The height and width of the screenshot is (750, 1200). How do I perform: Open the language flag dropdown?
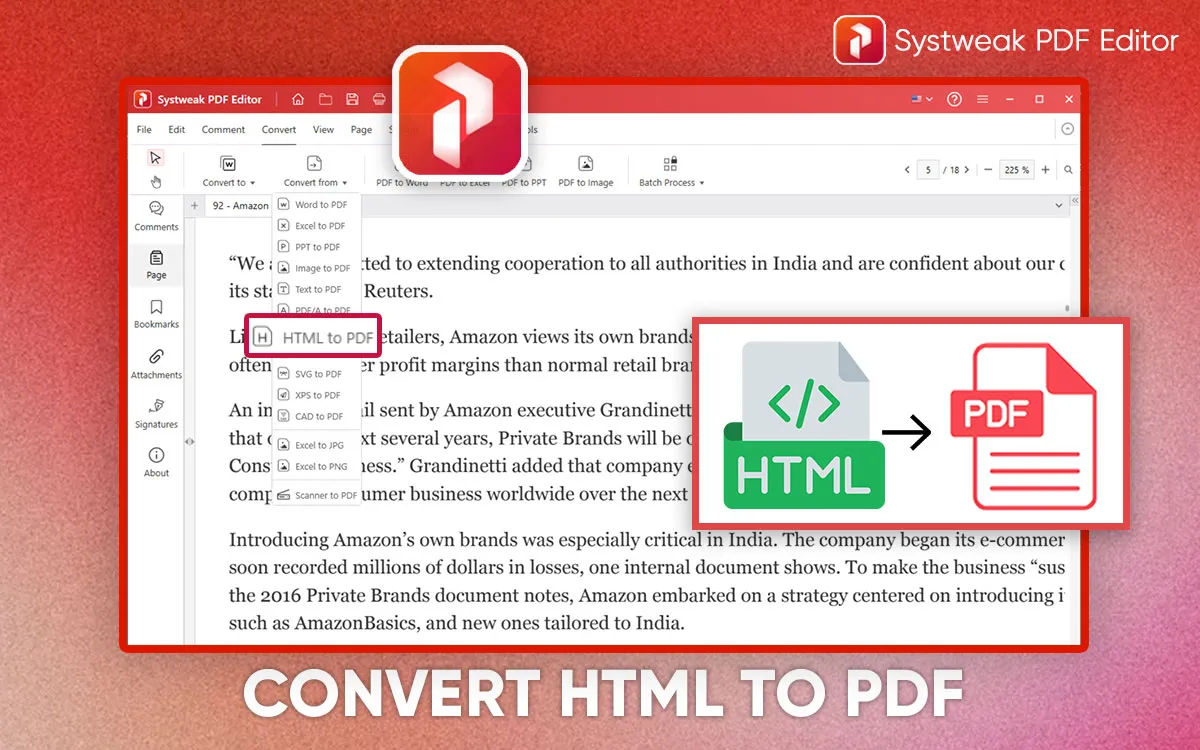coord(921,99)
